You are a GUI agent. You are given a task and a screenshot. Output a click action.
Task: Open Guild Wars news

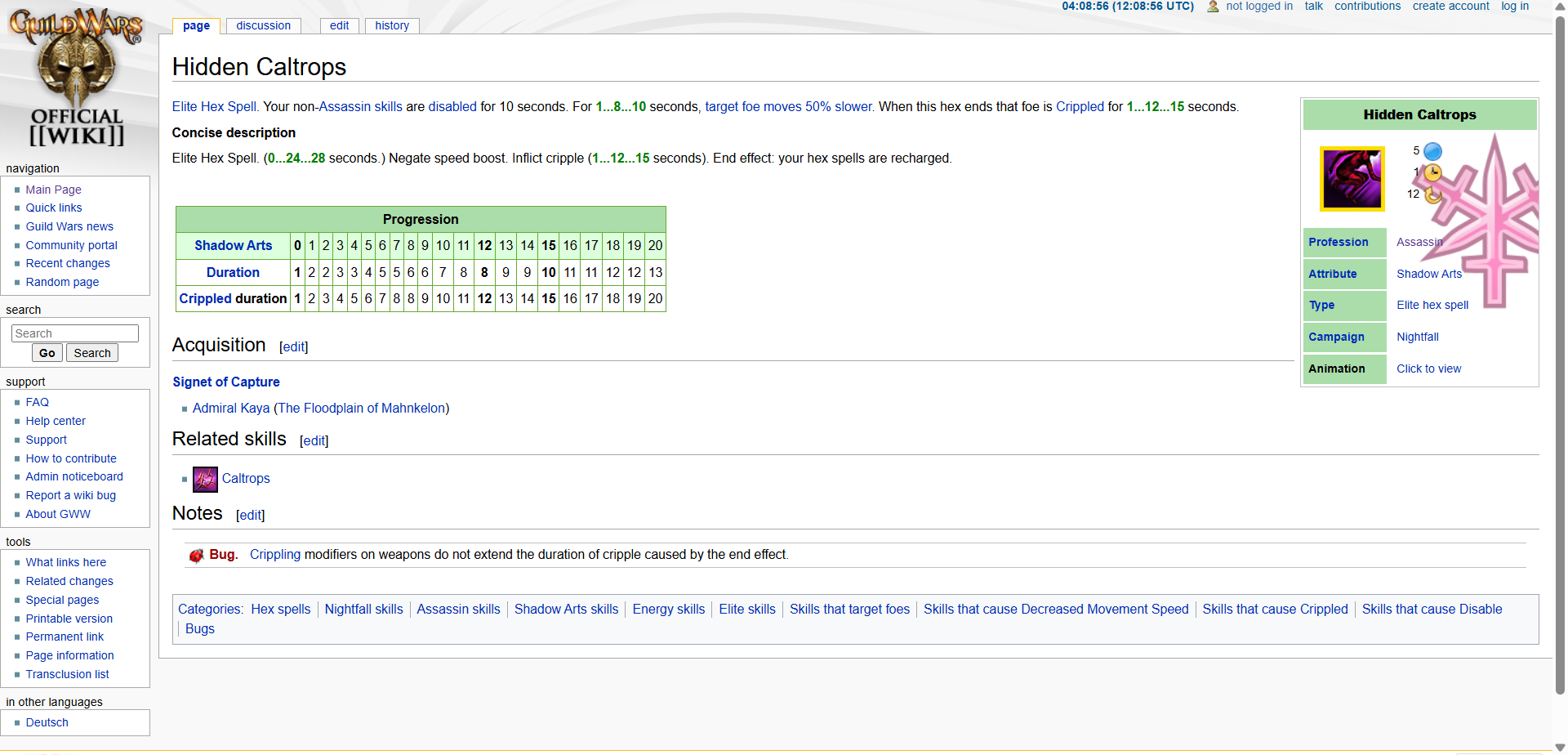(x=69, y=226)
